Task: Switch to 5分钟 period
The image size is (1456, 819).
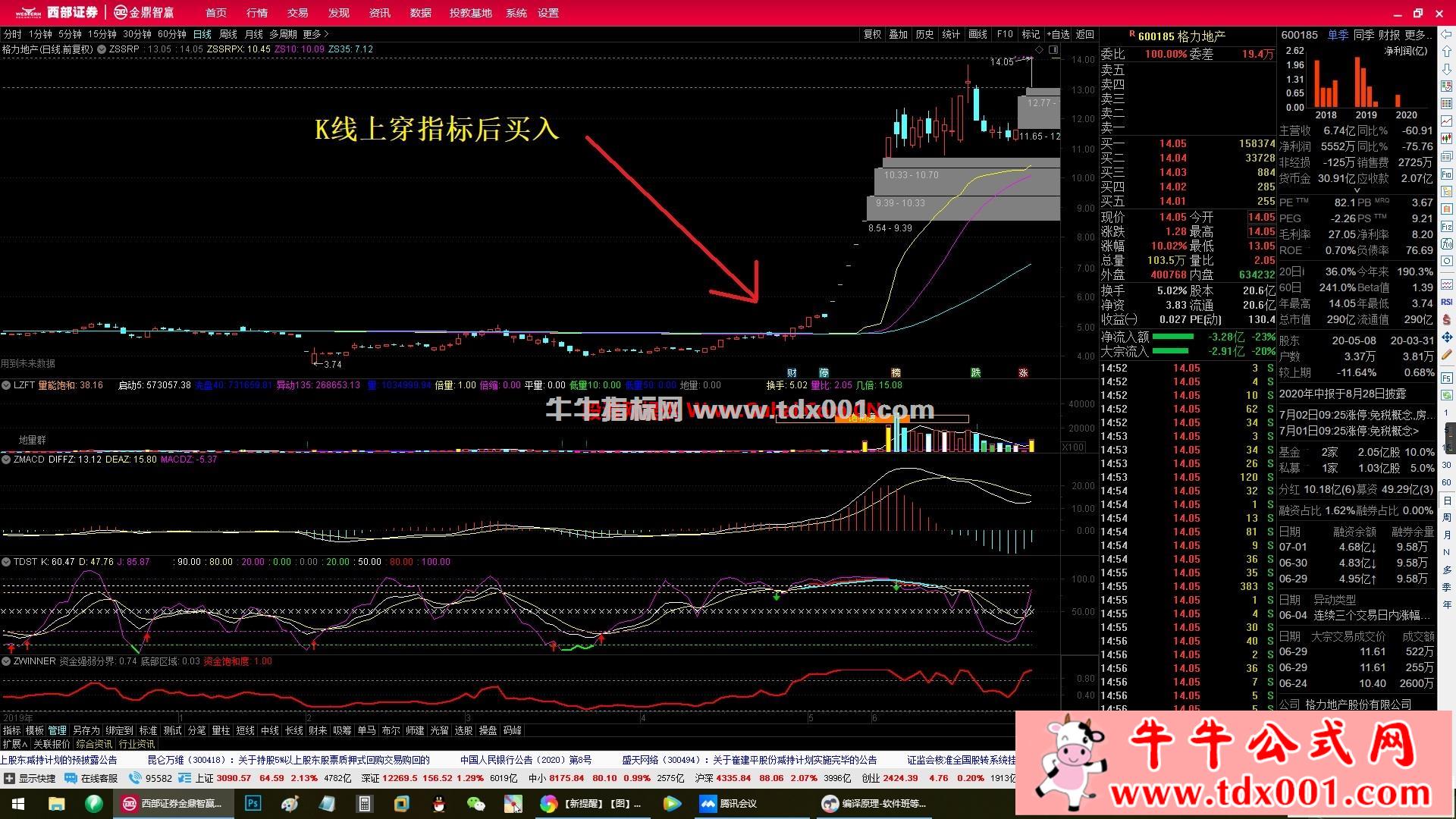Action: [70, 34]
